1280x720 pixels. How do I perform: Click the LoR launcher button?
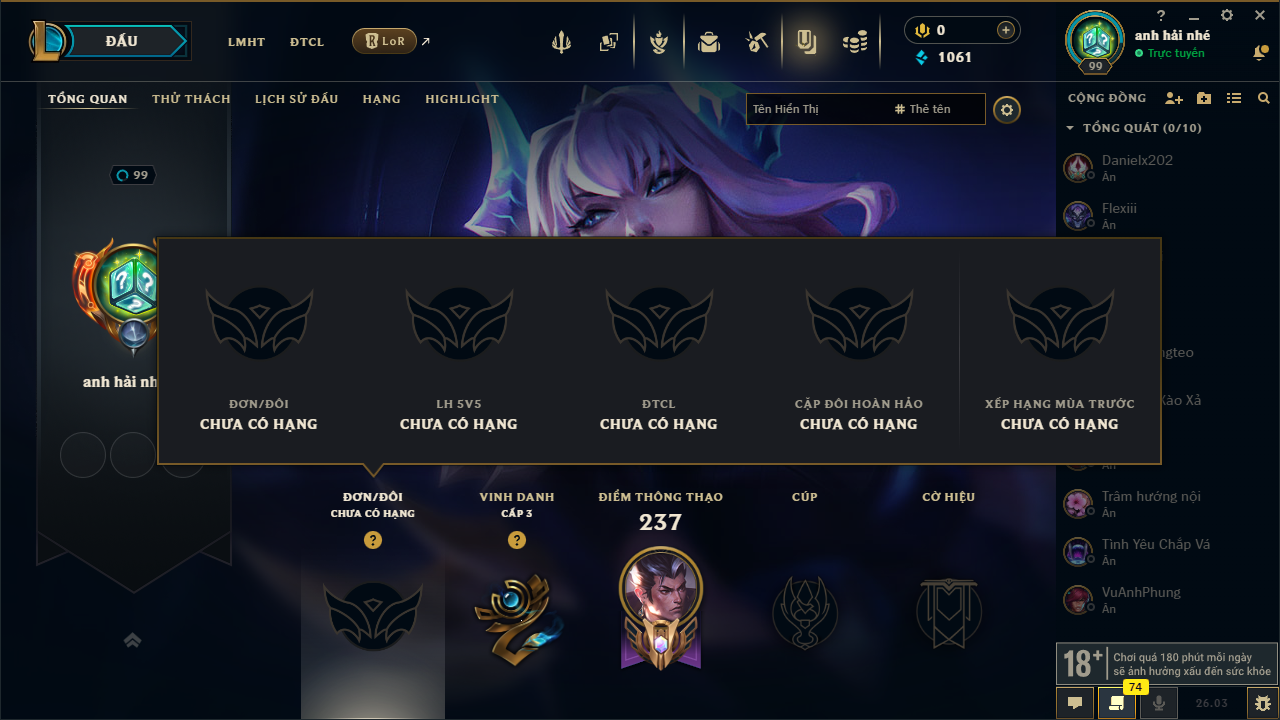click(385, 41)
